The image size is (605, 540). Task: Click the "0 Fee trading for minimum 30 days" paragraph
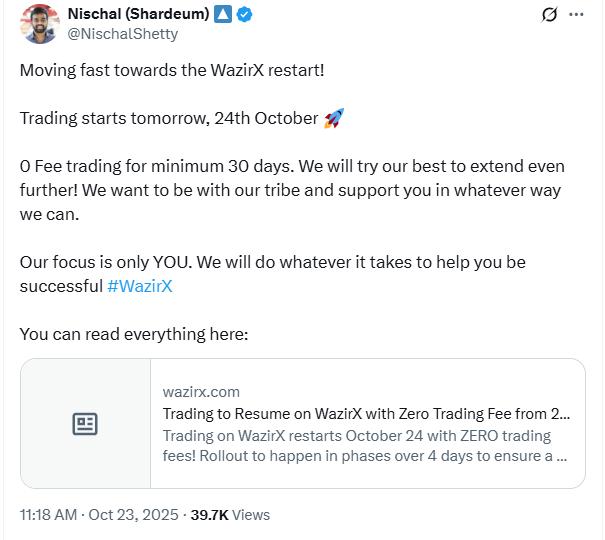click(x=290, y=190)
